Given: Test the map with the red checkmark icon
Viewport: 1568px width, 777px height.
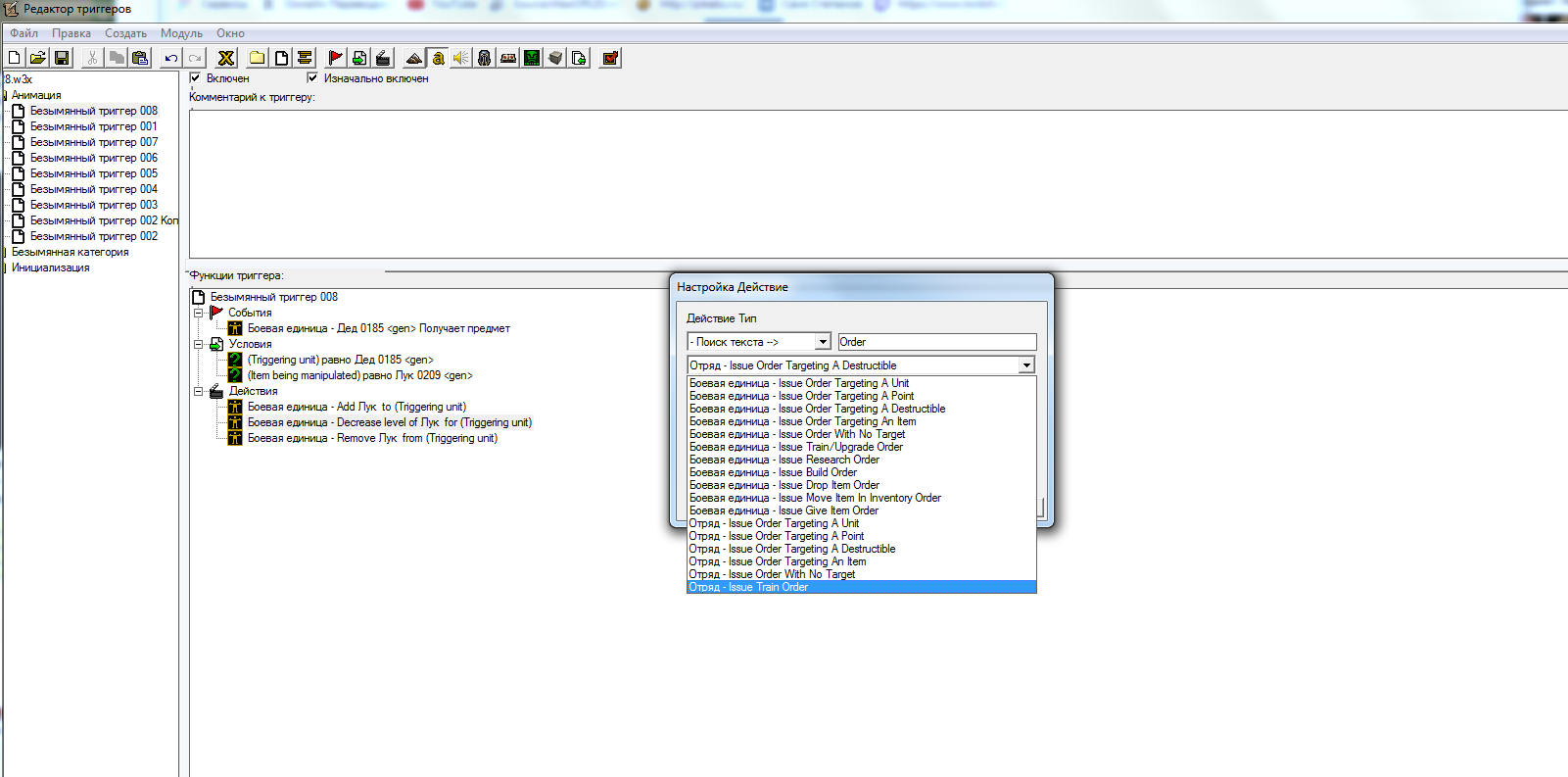Looking at the screenshot, I should click(610, 58).
